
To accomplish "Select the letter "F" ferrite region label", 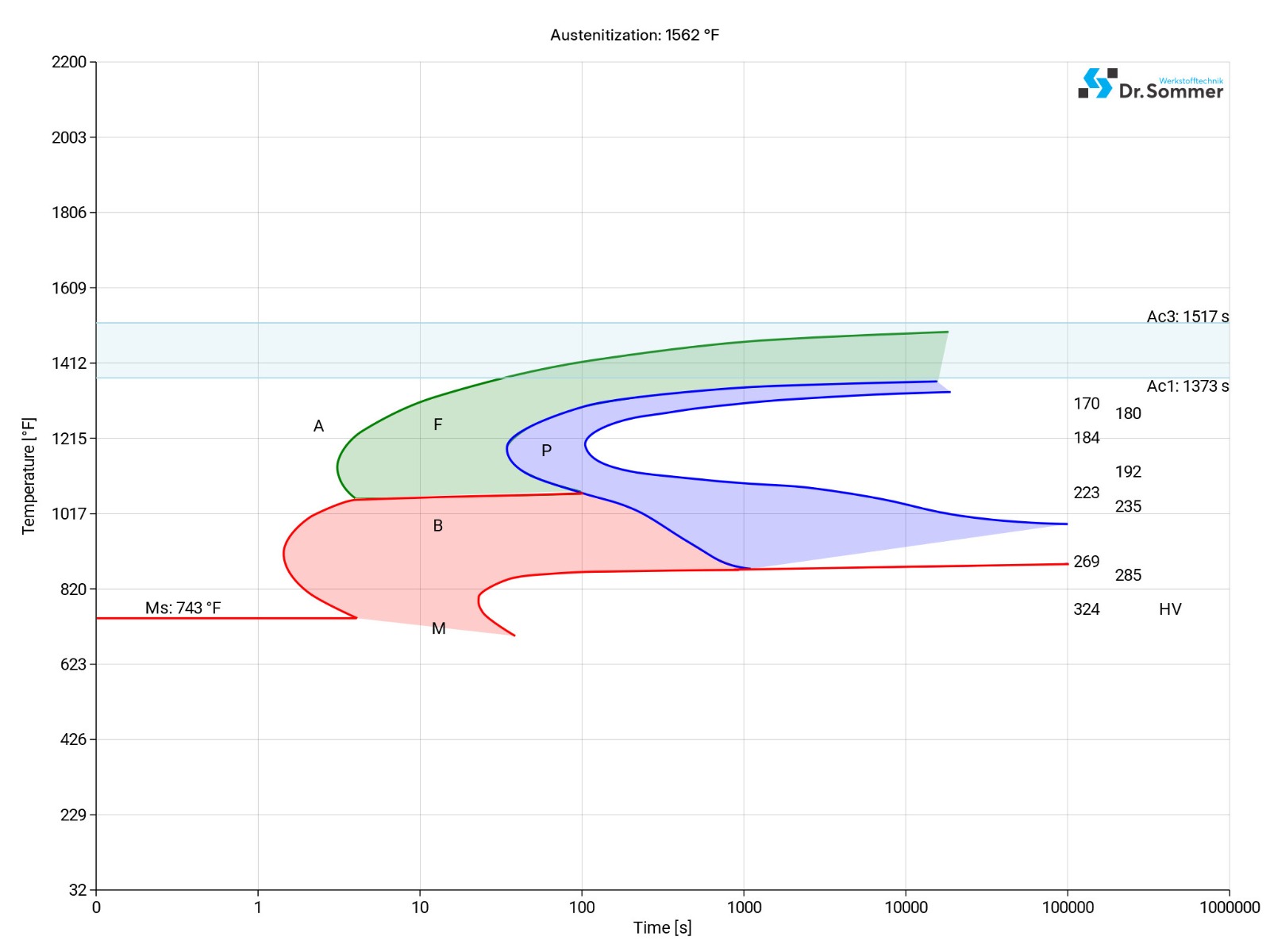I will click(437, 424).
